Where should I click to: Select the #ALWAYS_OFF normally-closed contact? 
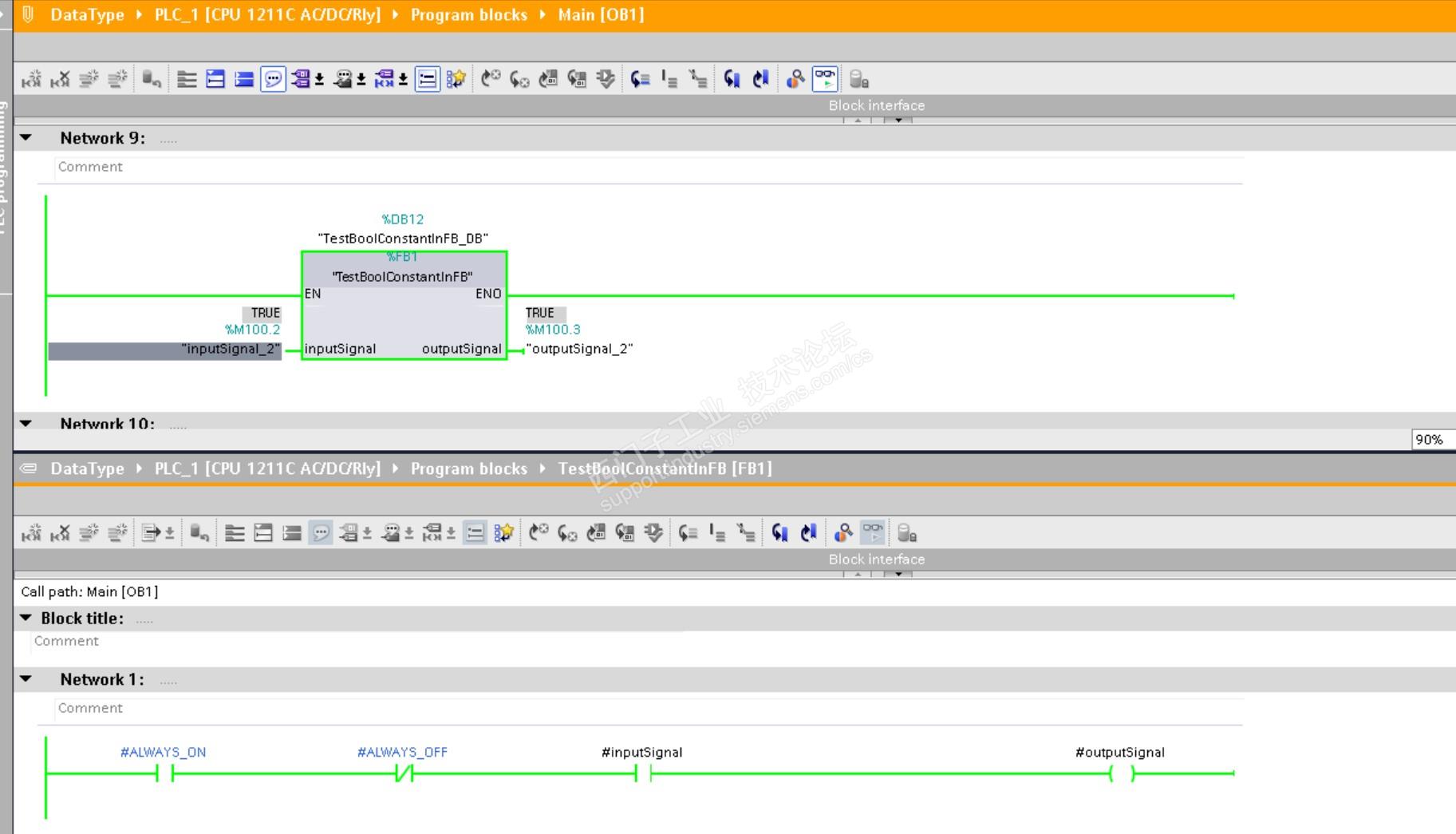tap(404, 773)
